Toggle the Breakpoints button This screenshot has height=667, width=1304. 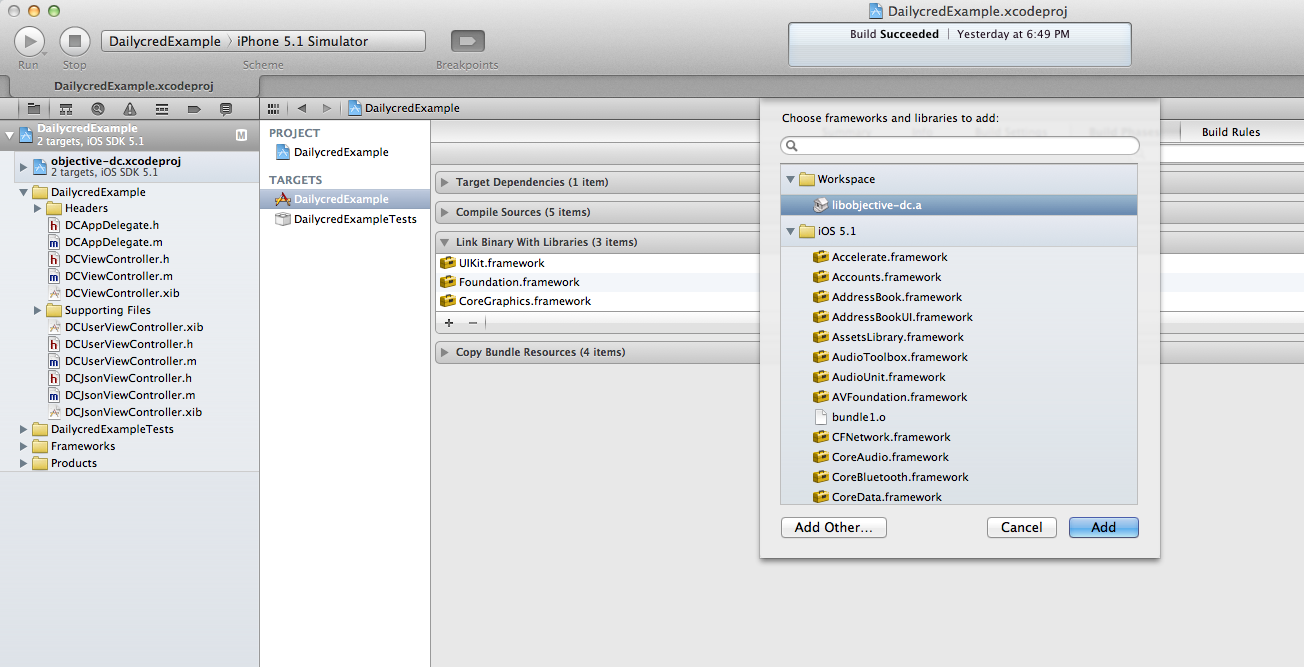(x=467, y=41)
